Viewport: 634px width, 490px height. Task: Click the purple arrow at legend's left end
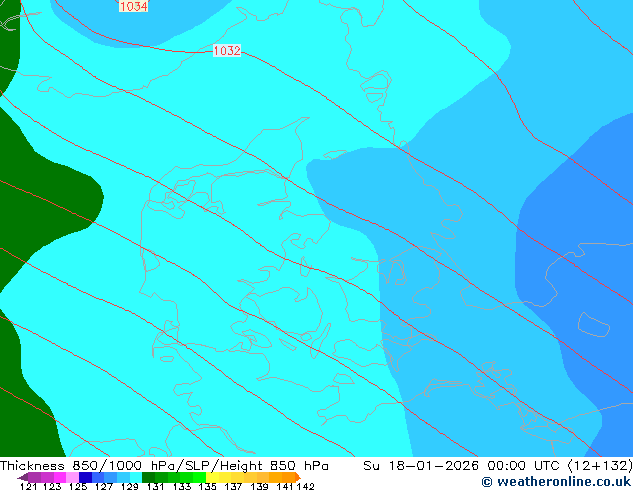(23, 477)
